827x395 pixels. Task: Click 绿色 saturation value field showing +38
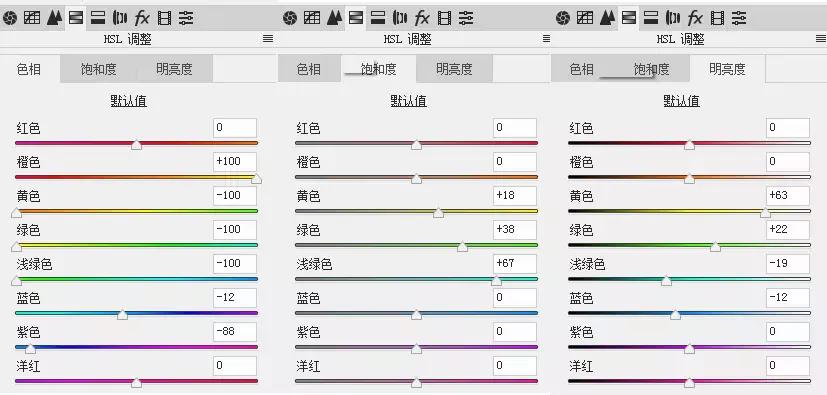coord(515,230)
